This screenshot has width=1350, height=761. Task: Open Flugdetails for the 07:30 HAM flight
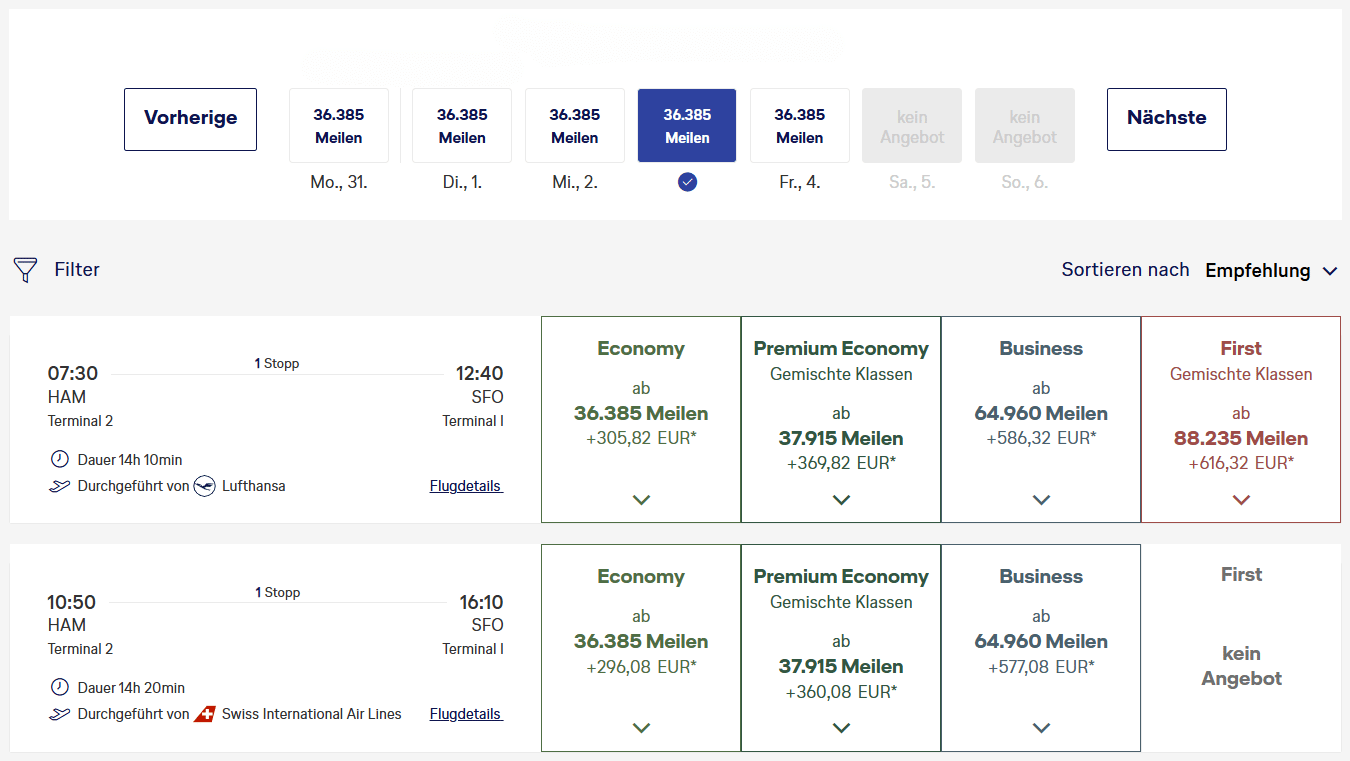pyautogui.click(x=466, y=486)
